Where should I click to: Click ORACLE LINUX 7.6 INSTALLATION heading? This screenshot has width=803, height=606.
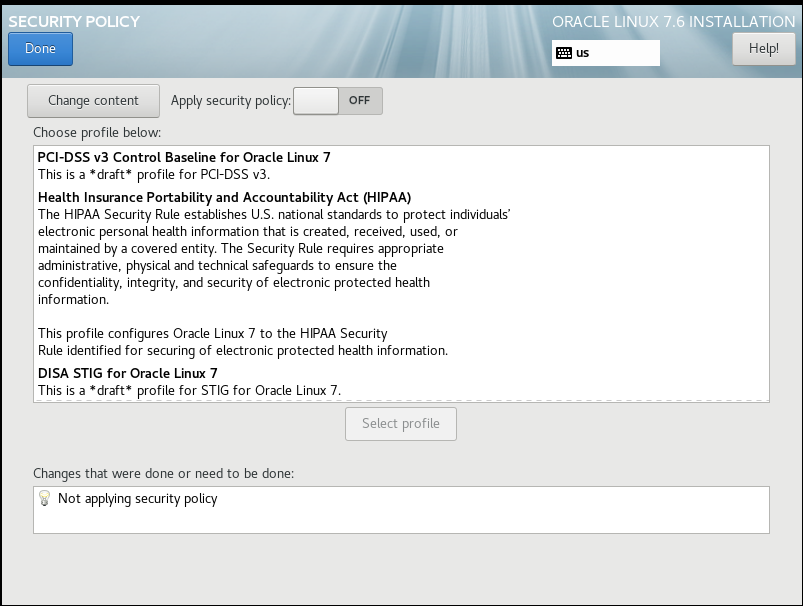tap(673, 22)
